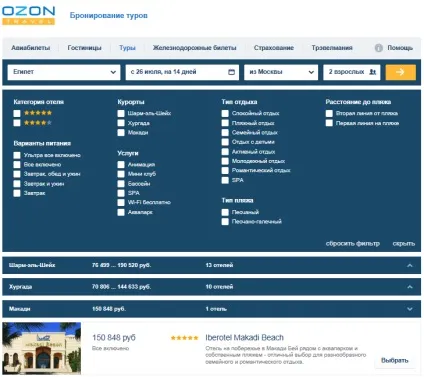The image size is (424, 377).
Task: Open the Помощь link
Action: coord(400,48)
